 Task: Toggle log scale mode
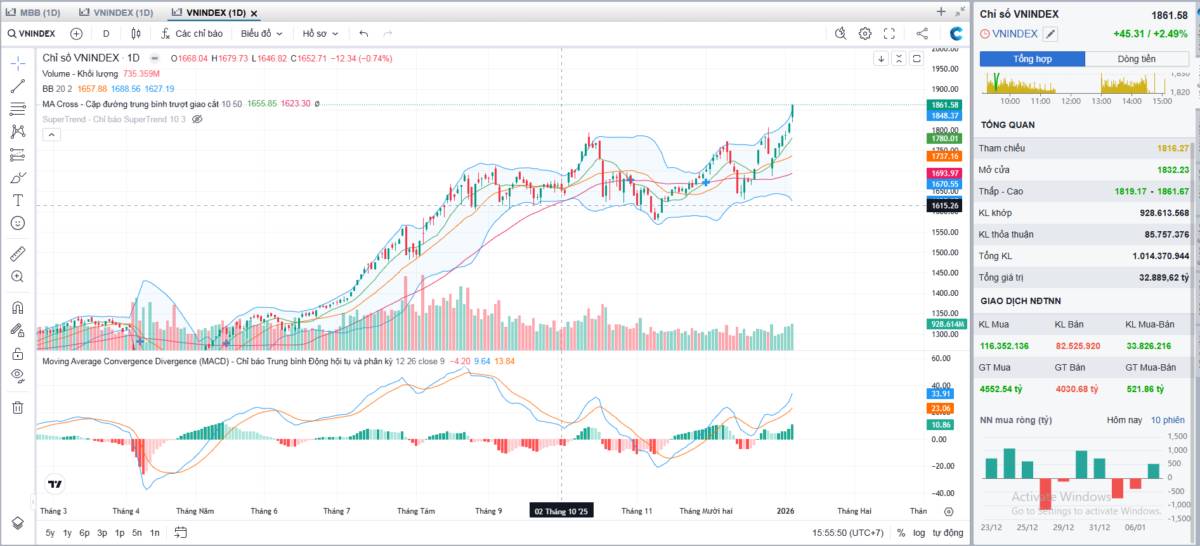click(x=919, y=532)
